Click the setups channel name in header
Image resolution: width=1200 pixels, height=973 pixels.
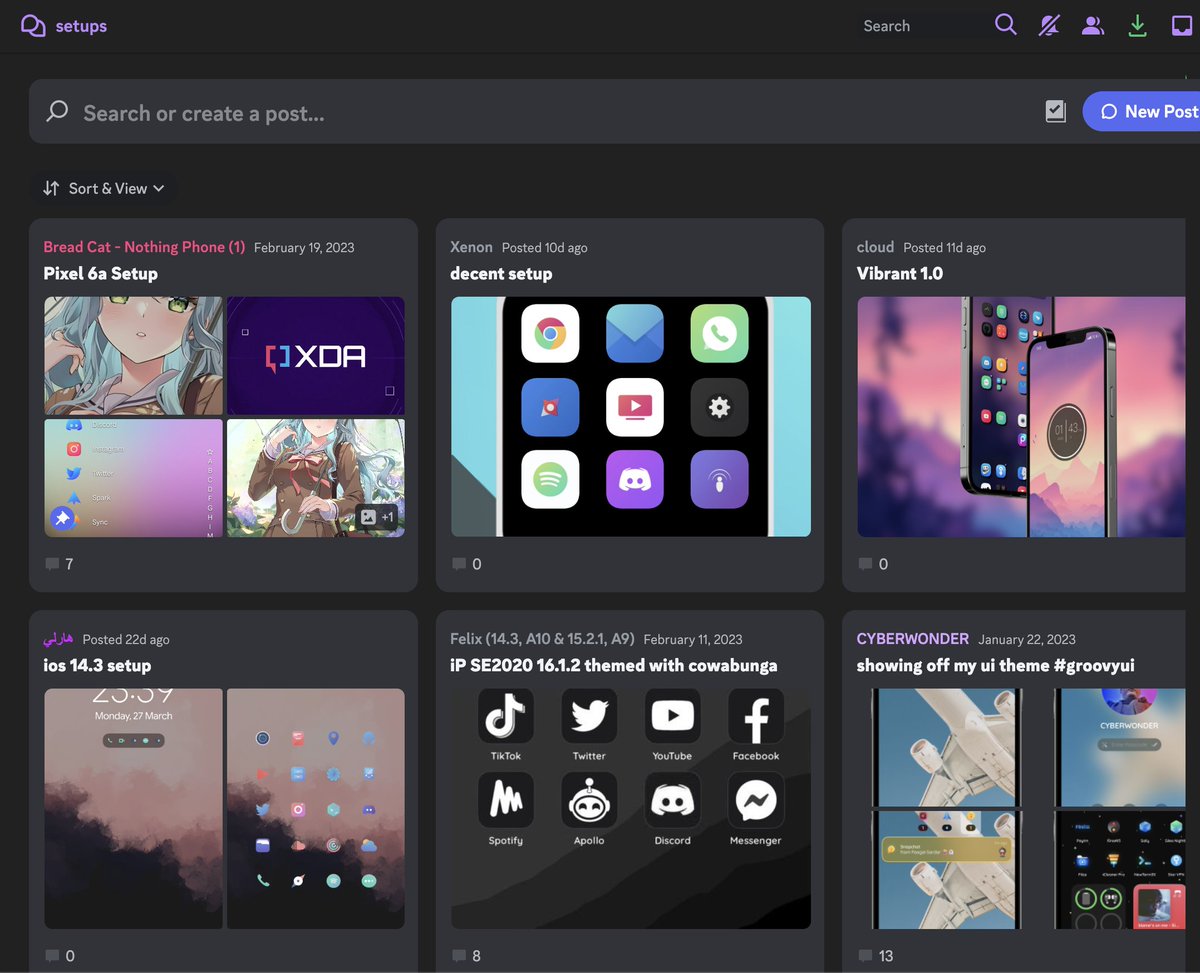81,26
